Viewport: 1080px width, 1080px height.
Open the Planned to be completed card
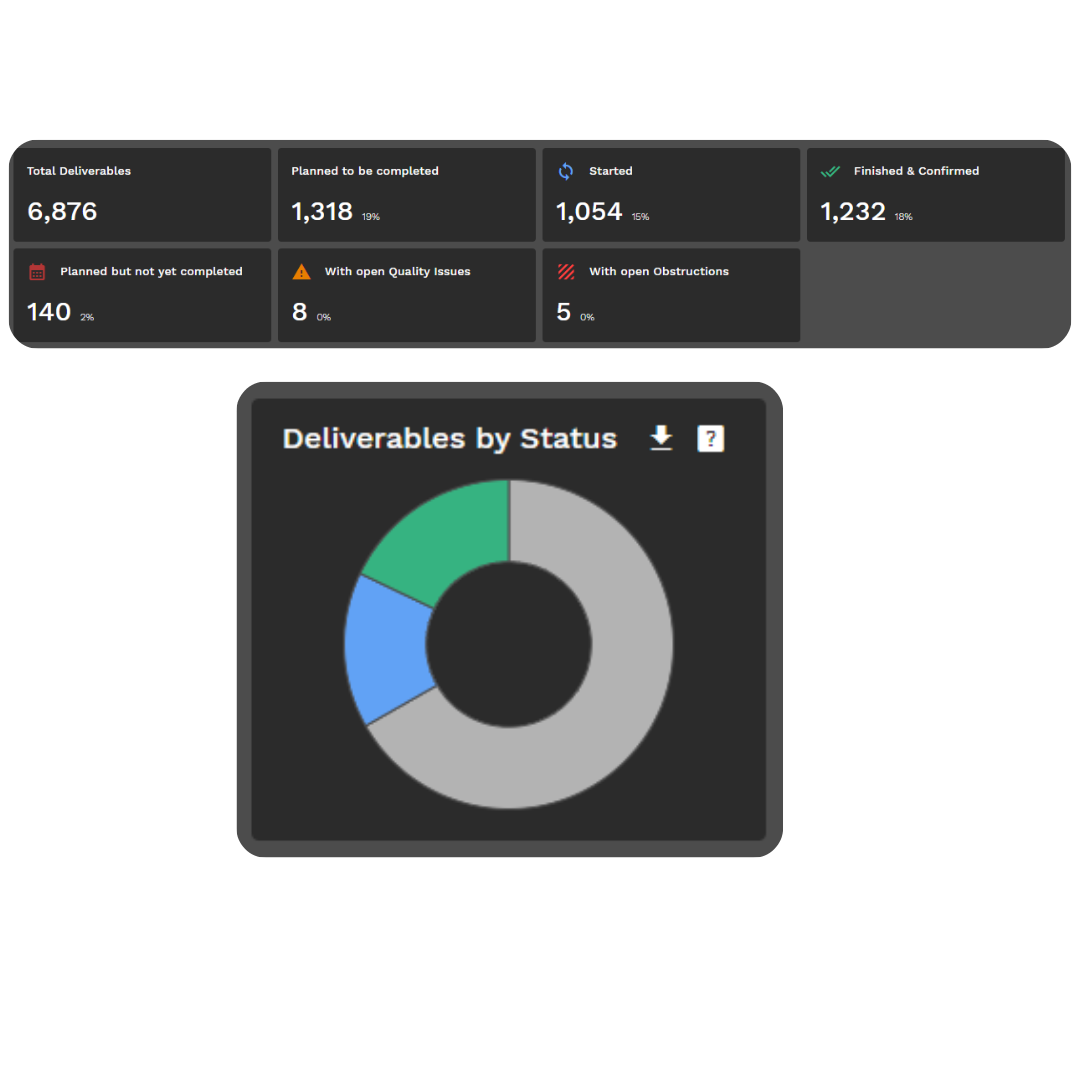point(406,194)
